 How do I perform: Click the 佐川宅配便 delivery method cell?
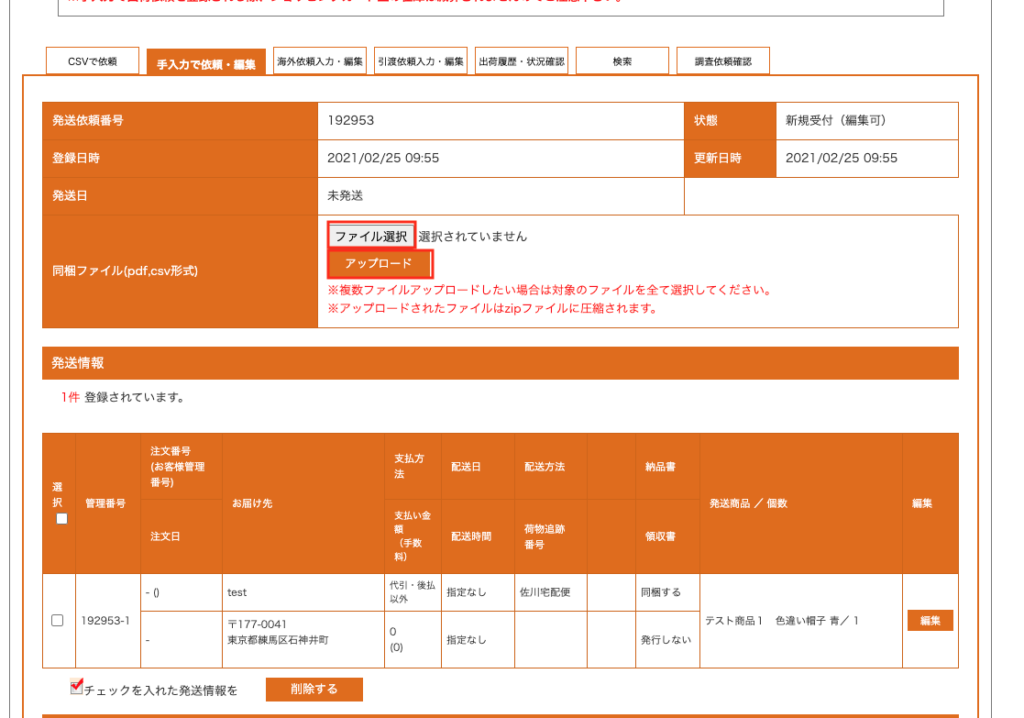click(x=545, y=592)
